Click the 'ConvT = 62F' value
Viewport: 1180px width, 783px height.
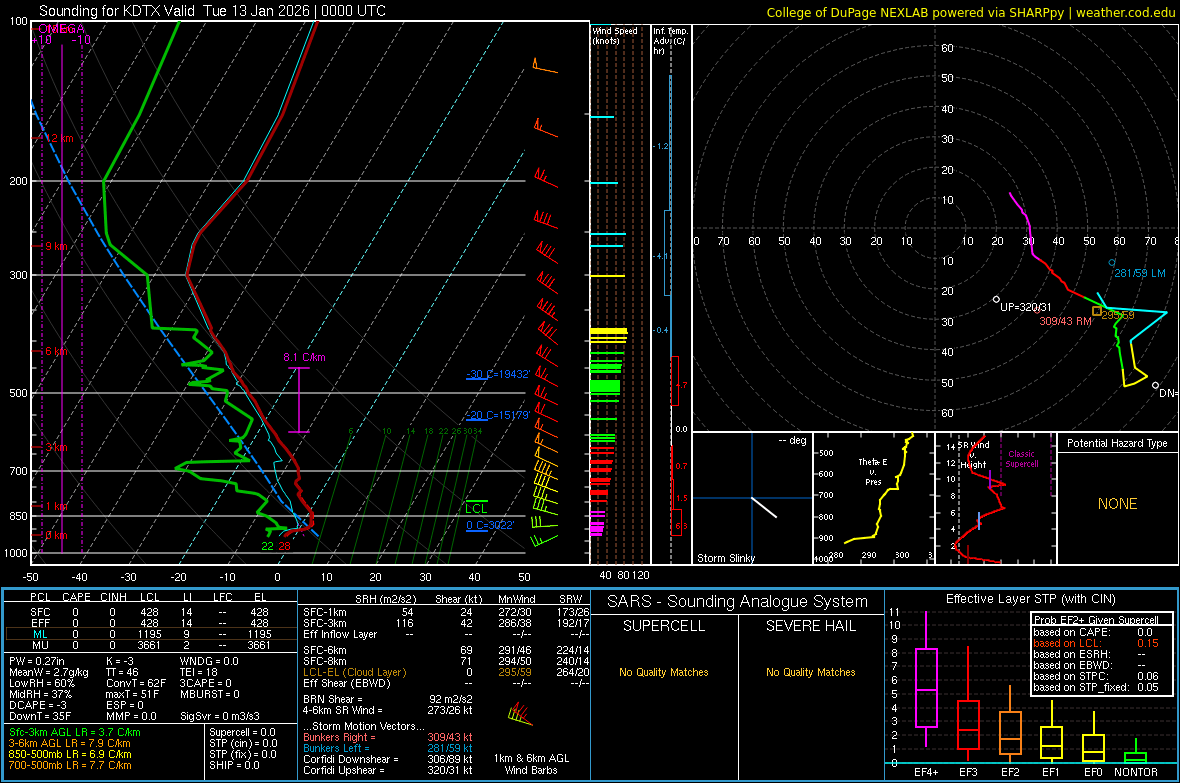click(136, 683)
